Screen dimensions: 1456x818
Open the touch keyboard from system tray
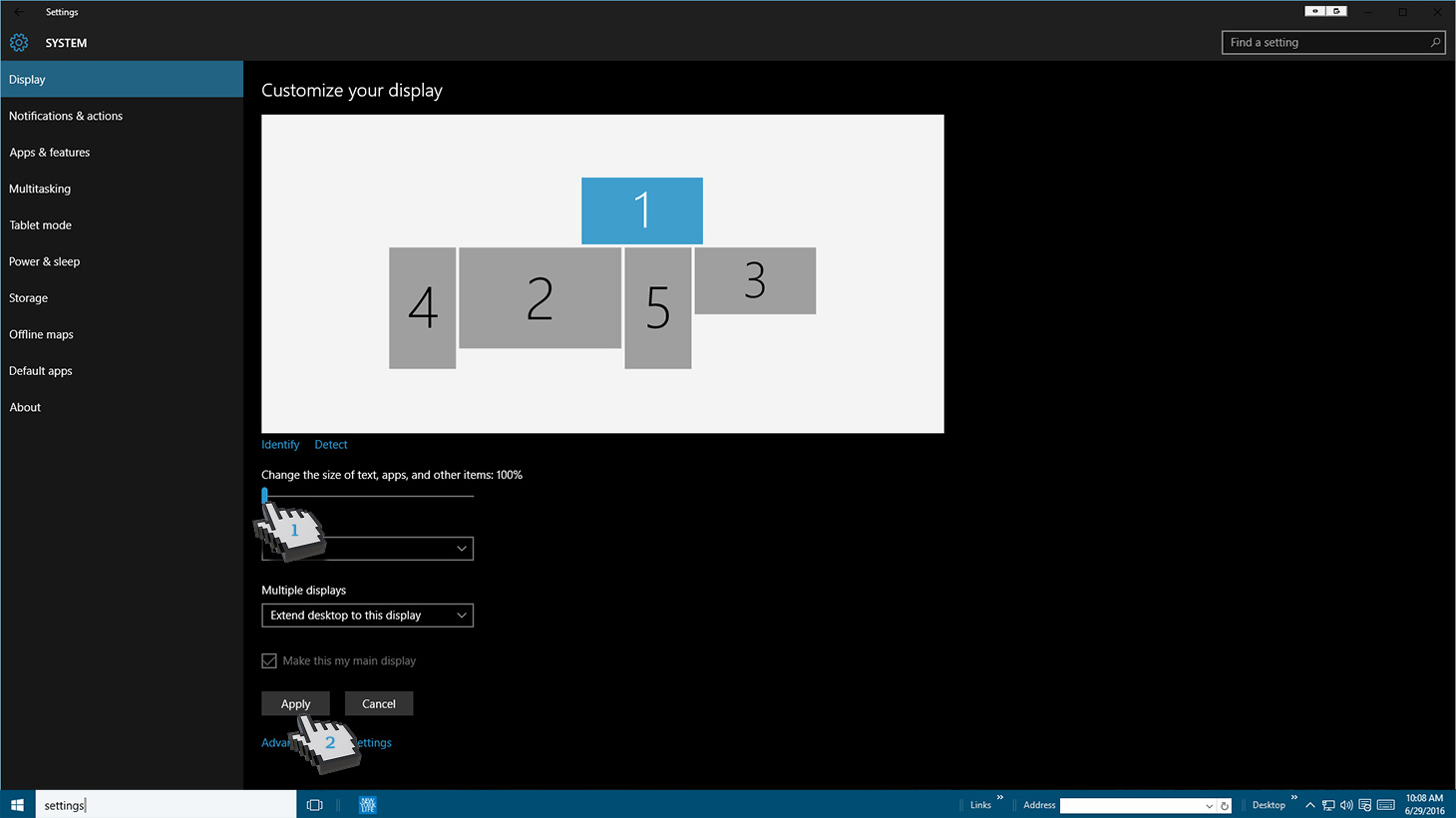(x=1385, y=805)
